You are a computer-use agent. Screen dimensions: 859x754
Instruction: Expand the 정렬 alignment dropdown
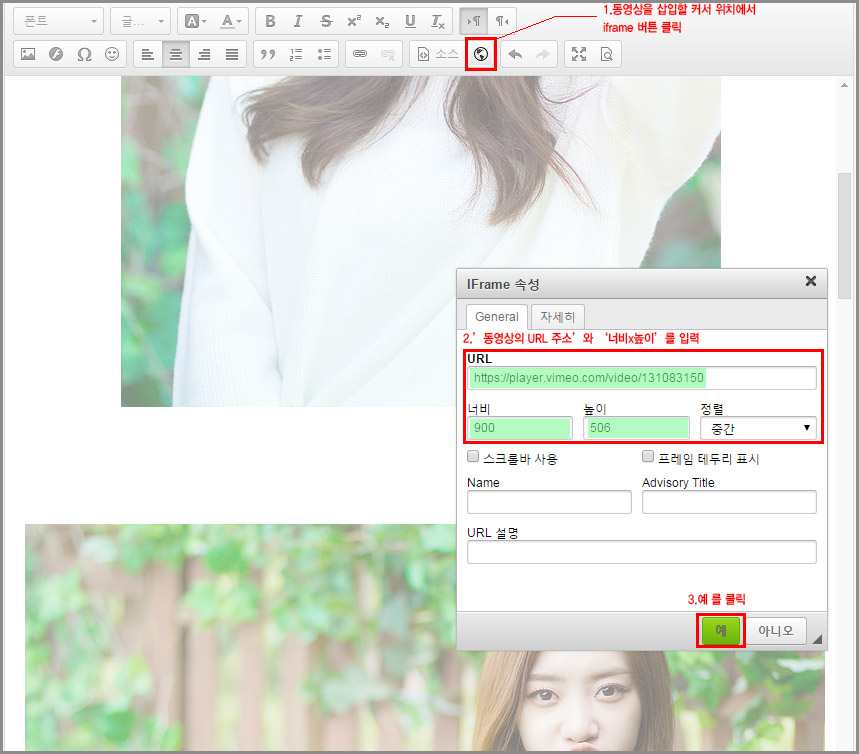(x=757, y=429)
